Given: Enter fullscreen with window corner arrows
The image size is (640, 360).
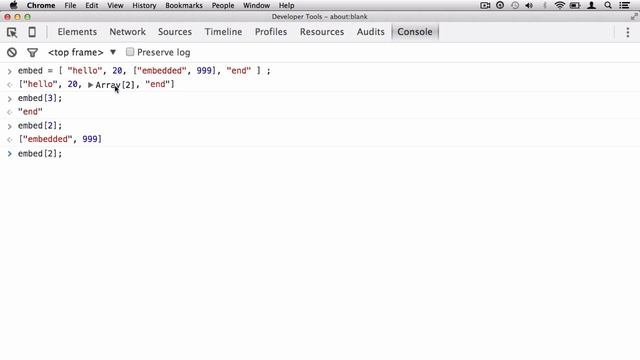Looking at the screenshot, I should [634, 17].
